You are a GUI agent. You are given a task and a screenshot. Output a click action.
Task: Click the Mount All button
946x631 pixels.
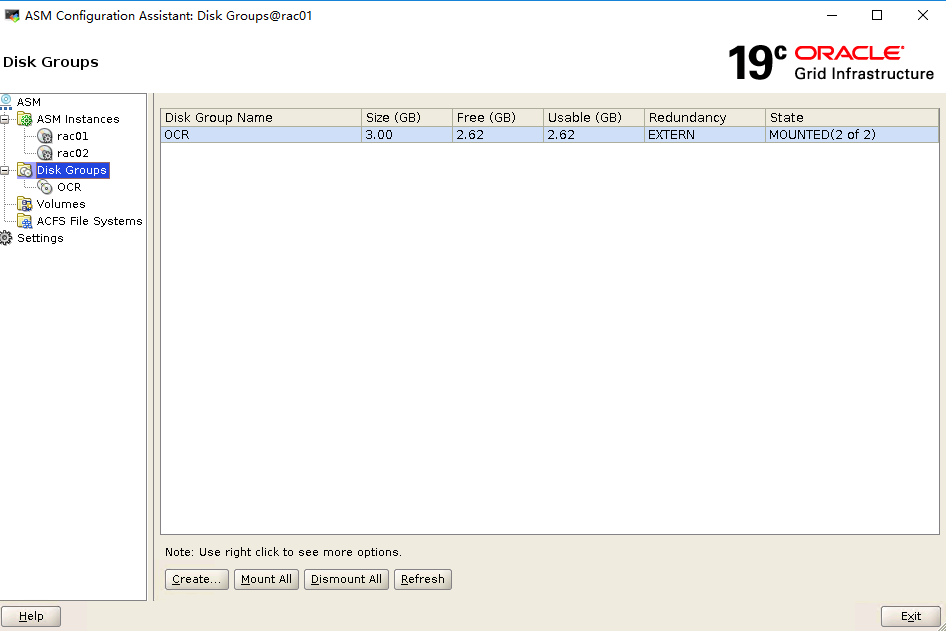tap(266, 579)
